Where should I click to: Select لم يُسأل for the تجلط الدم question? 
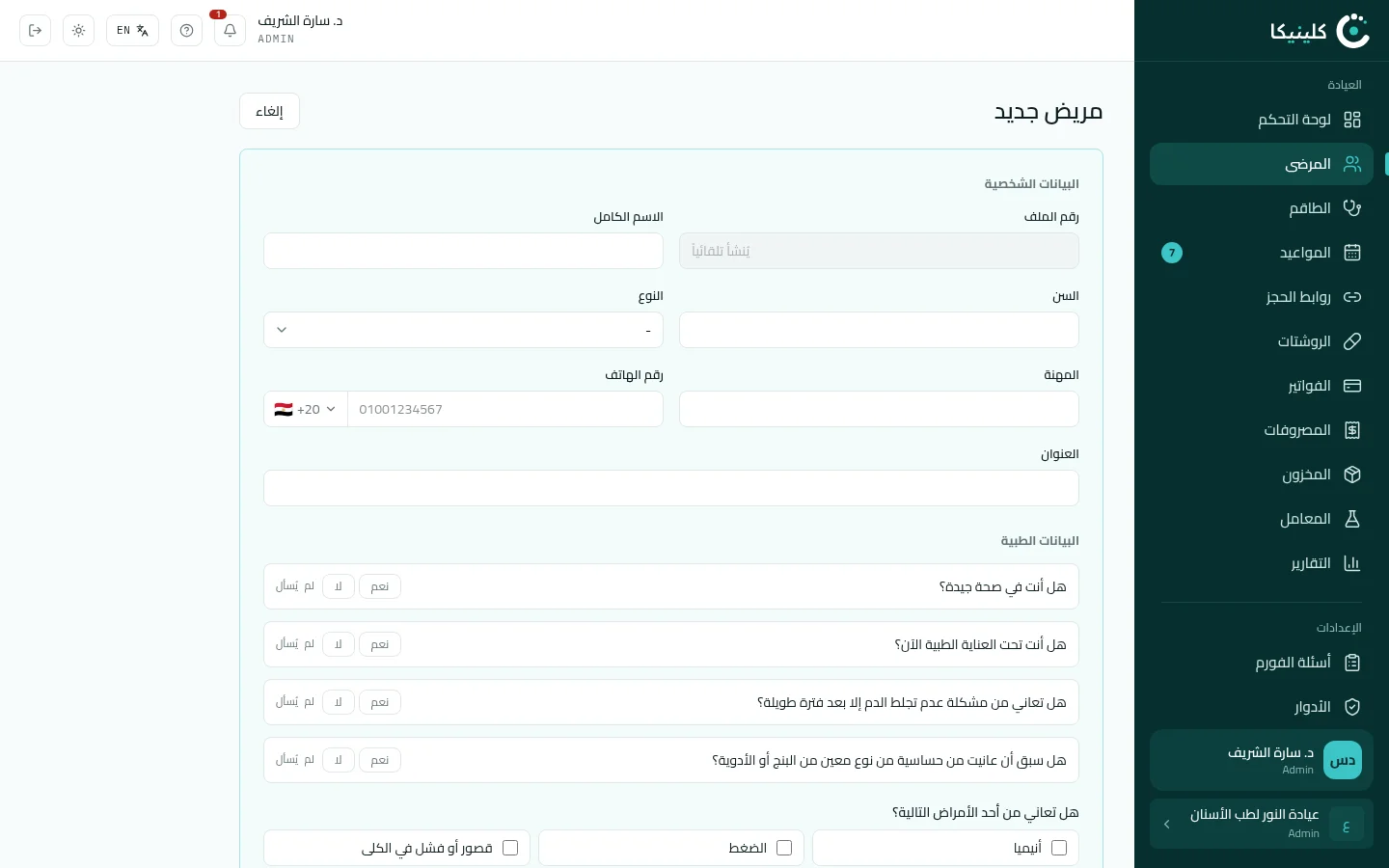(295, 702)
